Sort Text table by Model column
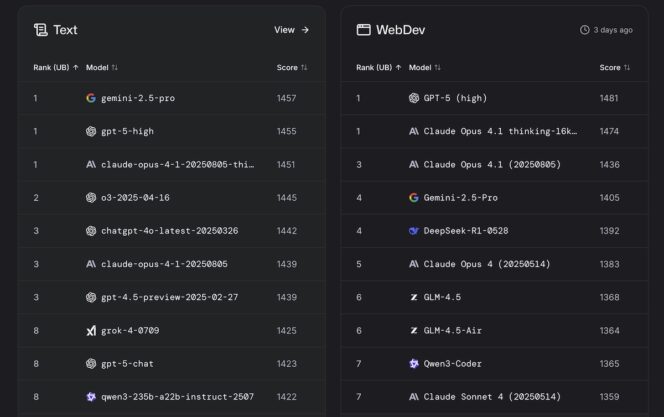 point(102,67)
